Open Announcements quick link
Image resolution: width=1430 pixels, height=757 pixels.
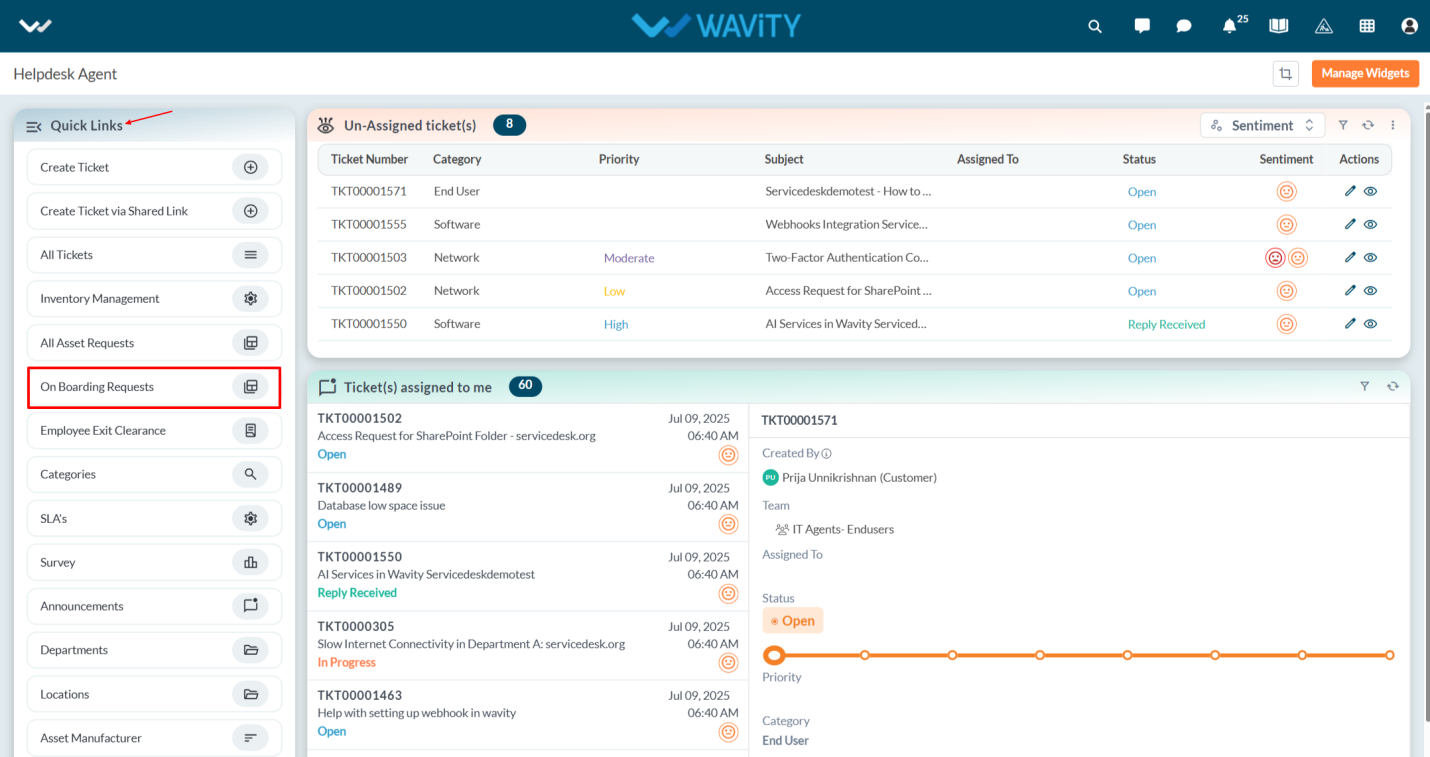point(154,606)
